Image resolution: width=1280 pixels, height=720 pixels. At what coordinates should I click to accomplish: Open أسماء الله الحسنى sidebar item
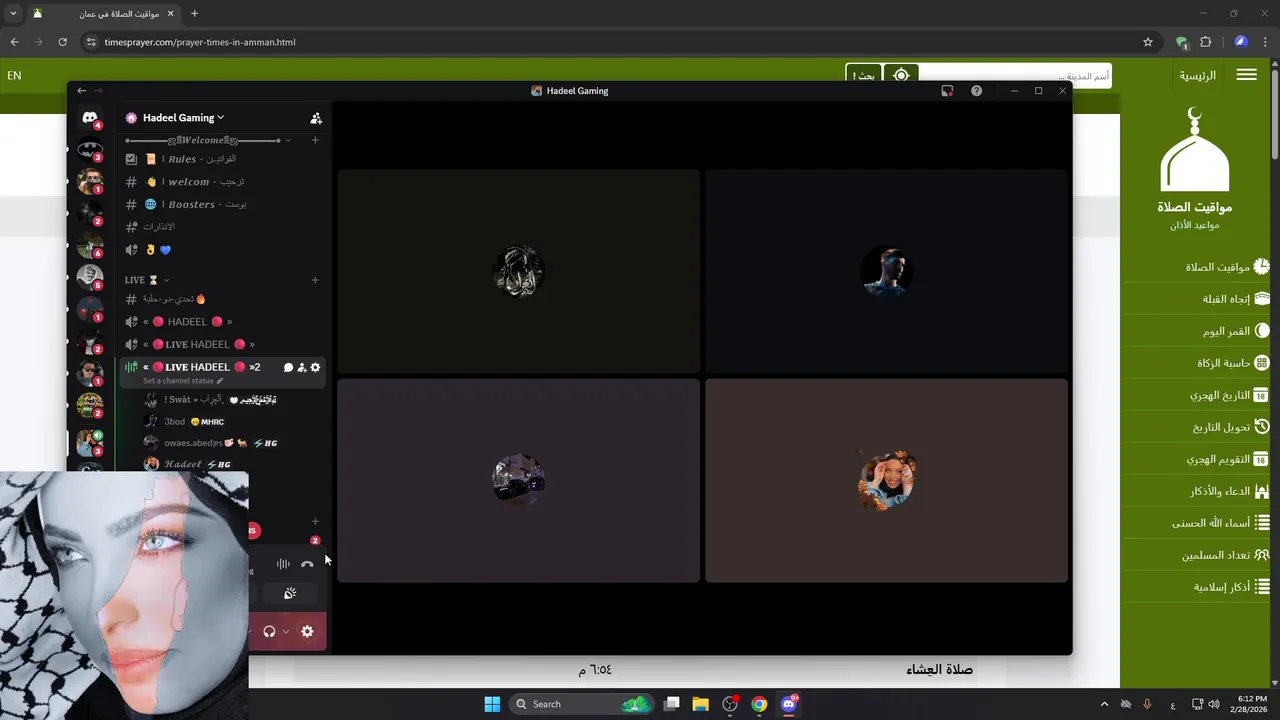pos(1197,523)
